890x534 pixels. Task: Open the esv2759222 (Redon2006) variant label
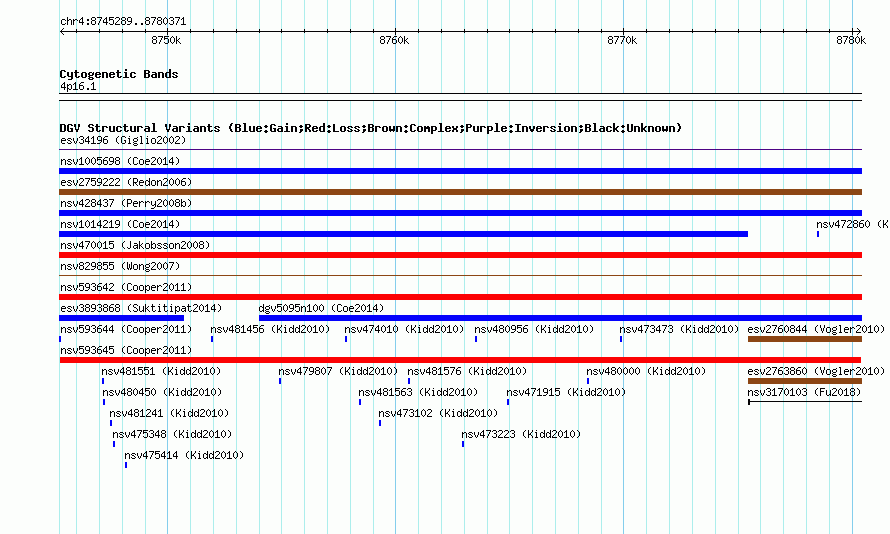[x=126, y=182]
